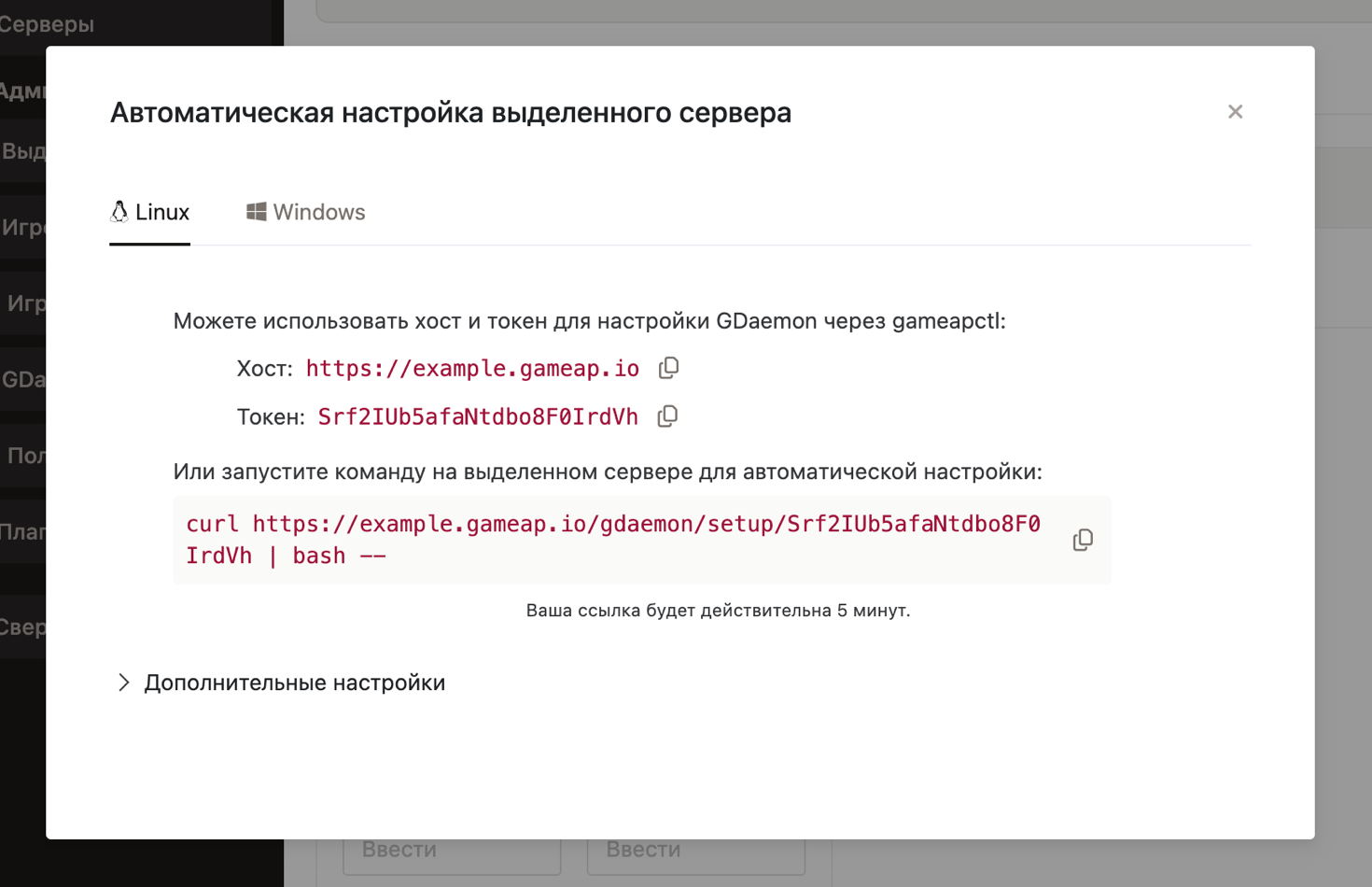Click the Srf2IUb5afaNtdbo8F0IrdVh token text
The height and width of the screenshot is (887, 1372).
pos(478,417)
